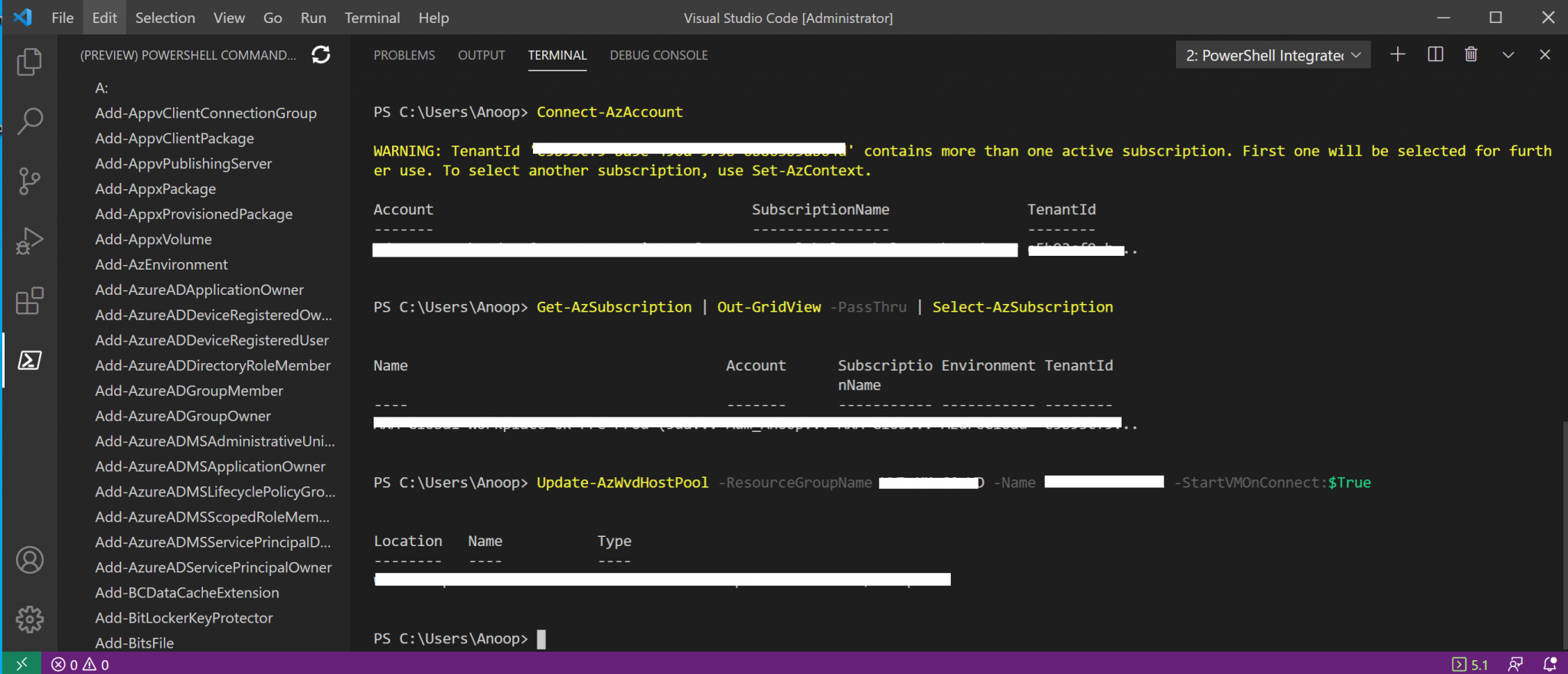1568x674 pixels.
Task: Select Add-AzEnvironment command
Action: click(x=162, y=265)
